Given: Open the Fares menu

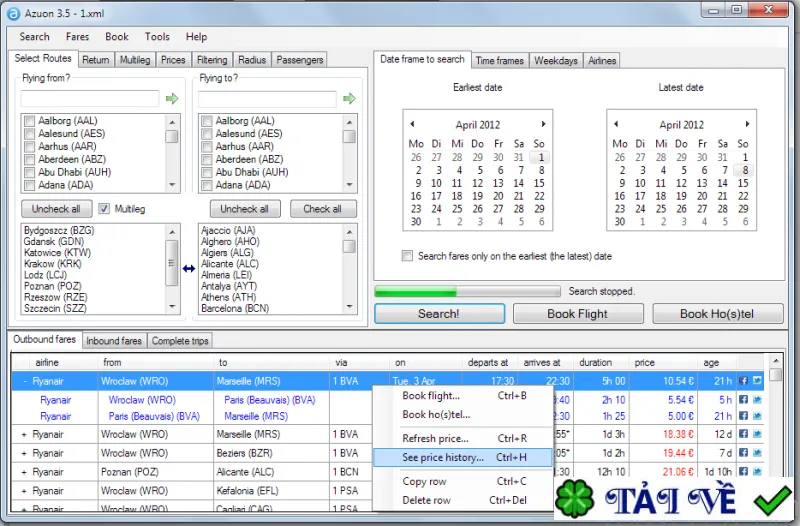Looking at the screenshot, I should point(78,37).
